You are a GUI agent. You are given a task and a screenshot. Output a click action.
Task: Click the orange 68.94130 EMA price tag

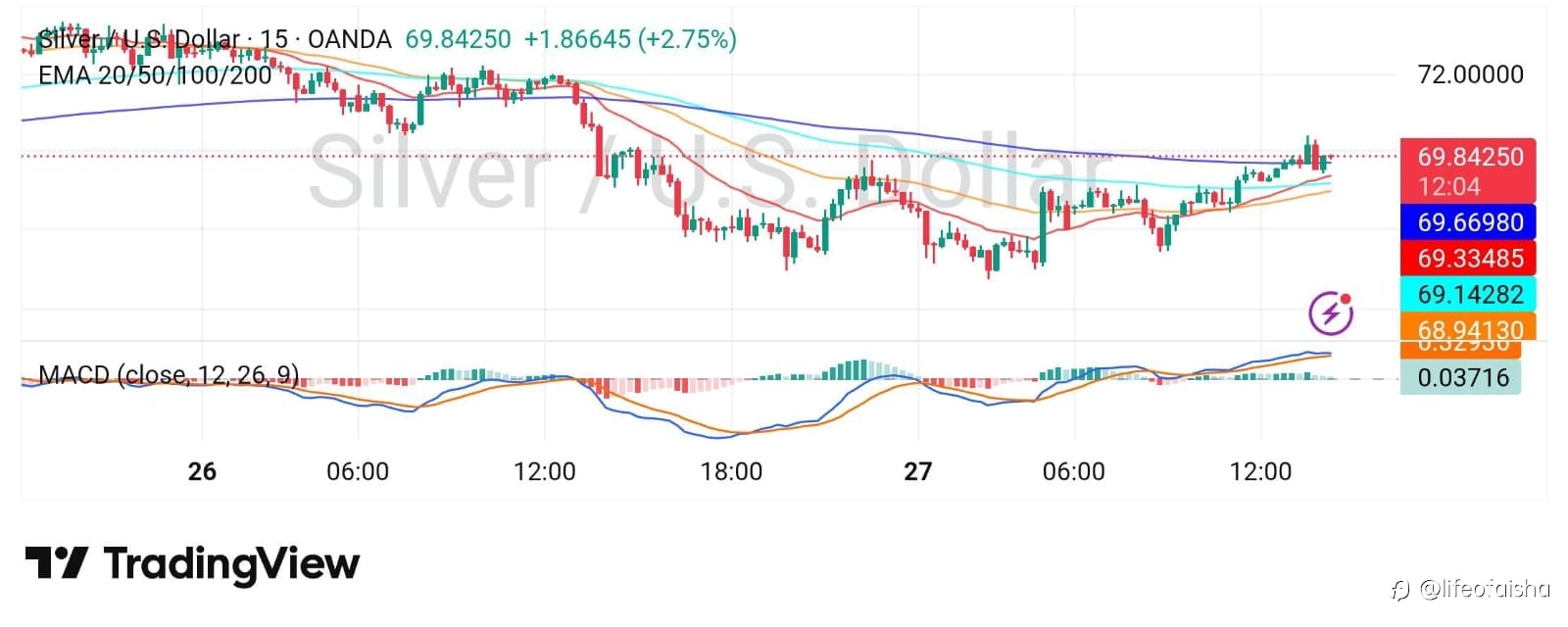point(1469,328)
